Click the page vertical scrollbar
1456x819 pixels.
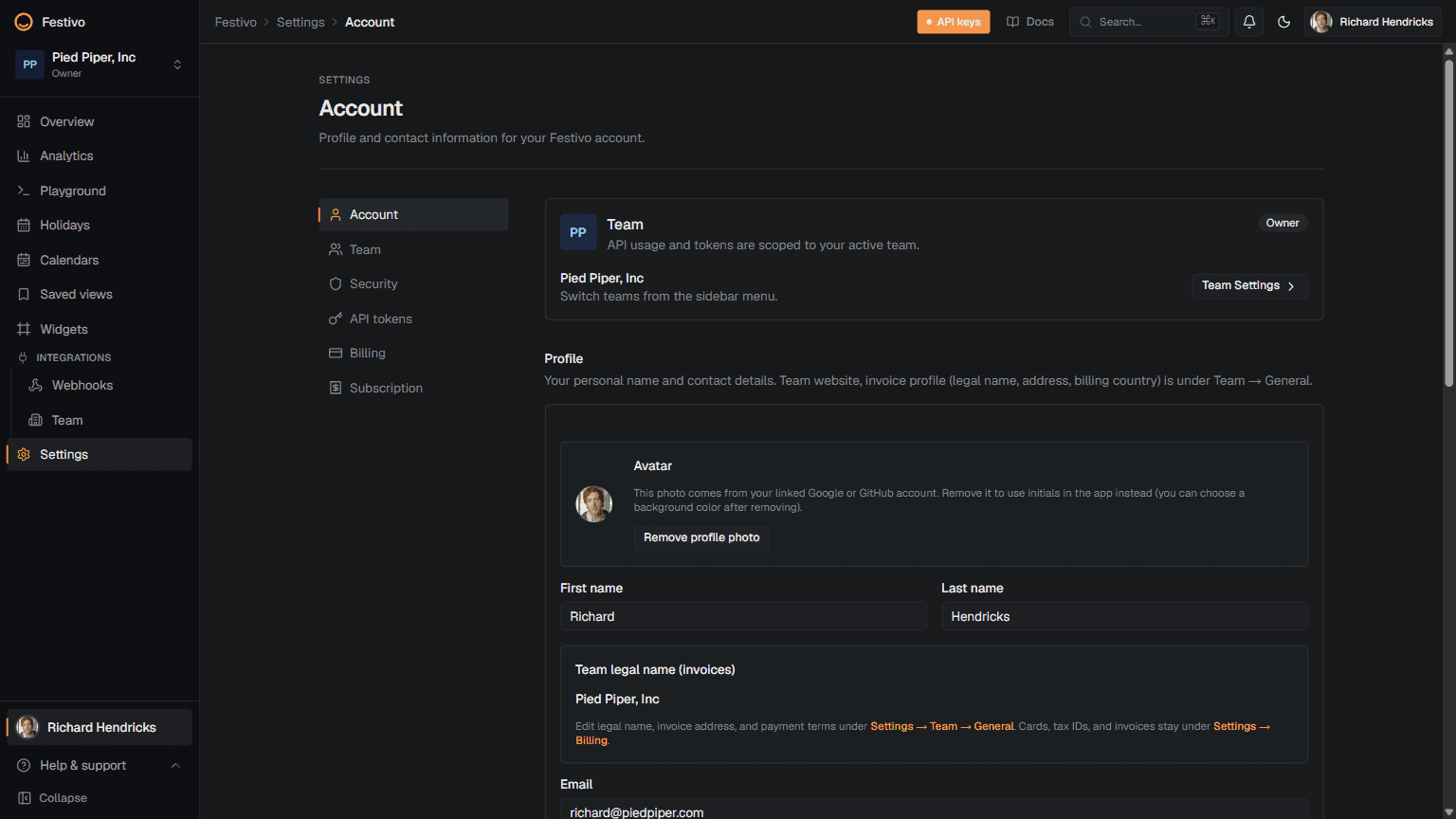coord(1448,223)
